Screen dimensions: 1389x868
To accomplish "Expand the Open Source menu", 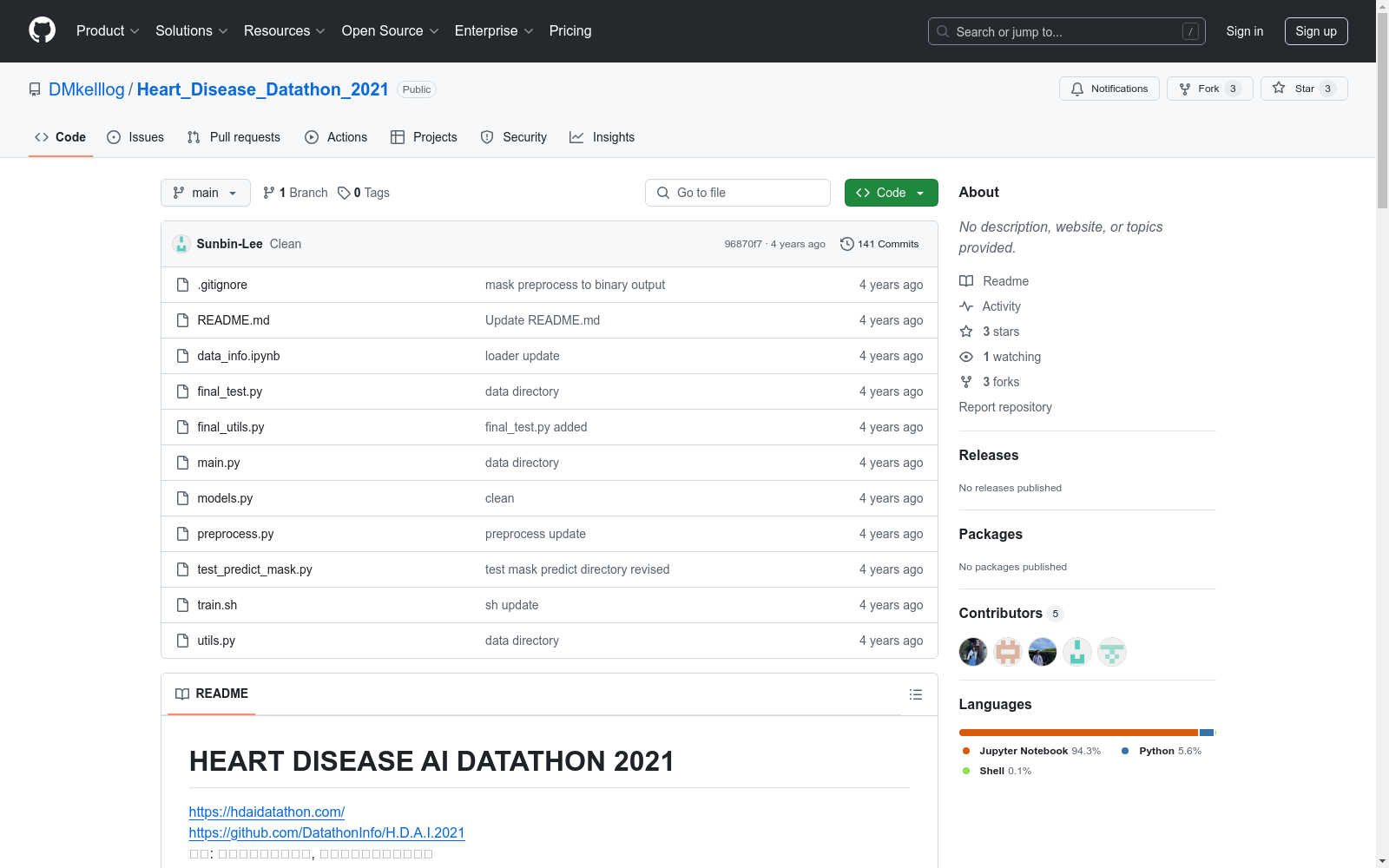I will (390, 30).
